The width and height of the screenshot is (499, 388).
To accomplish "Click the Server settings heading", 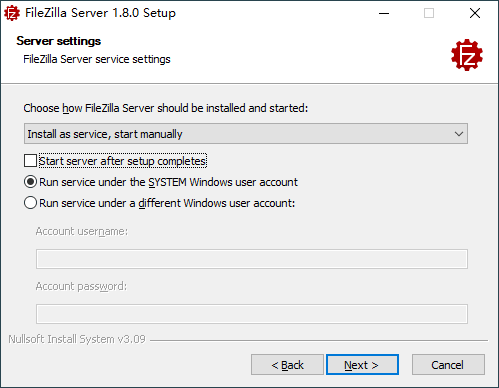I will pyautogui.click(x=59, y=41).
